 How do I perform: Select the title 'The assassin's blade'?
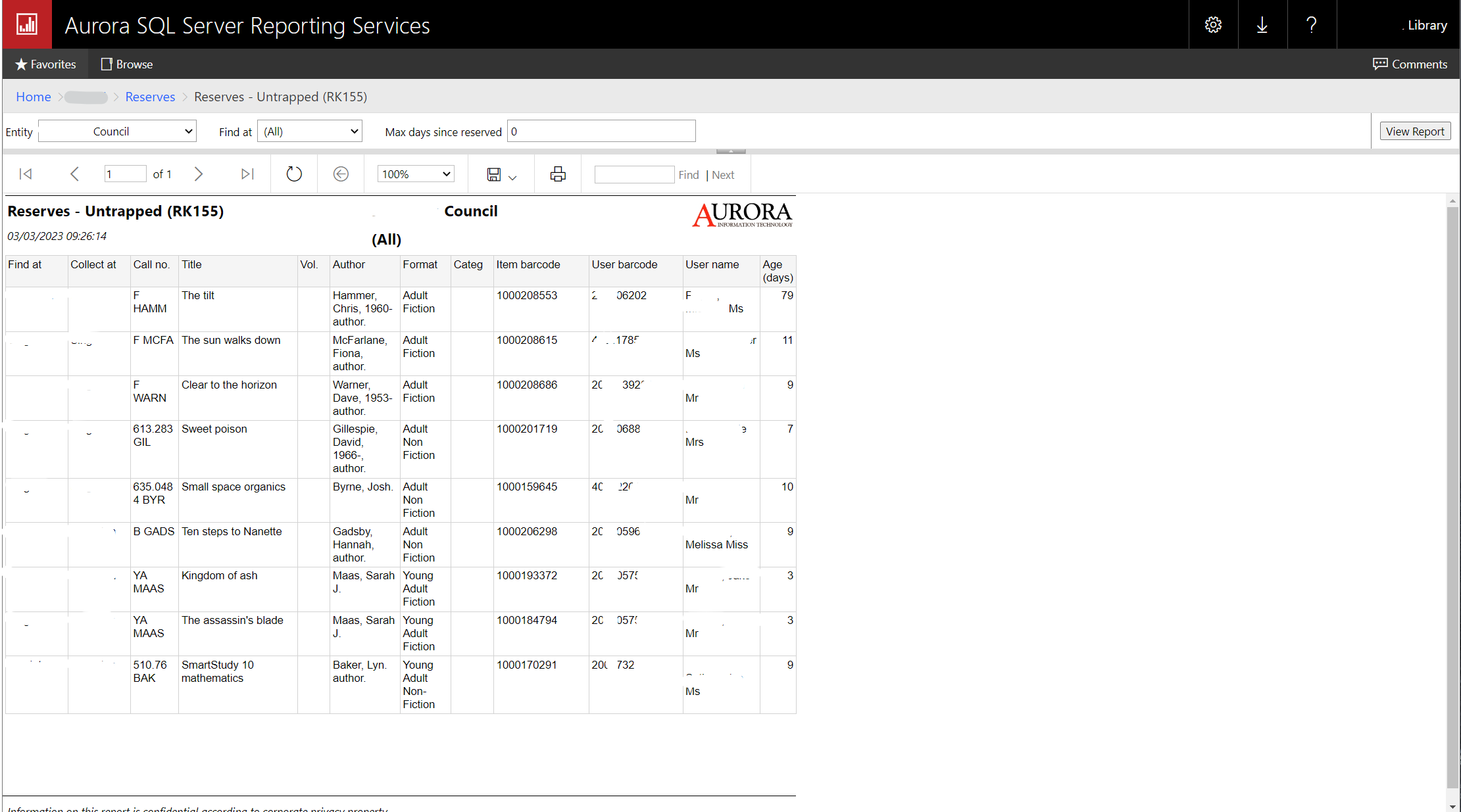pos(232,620)
